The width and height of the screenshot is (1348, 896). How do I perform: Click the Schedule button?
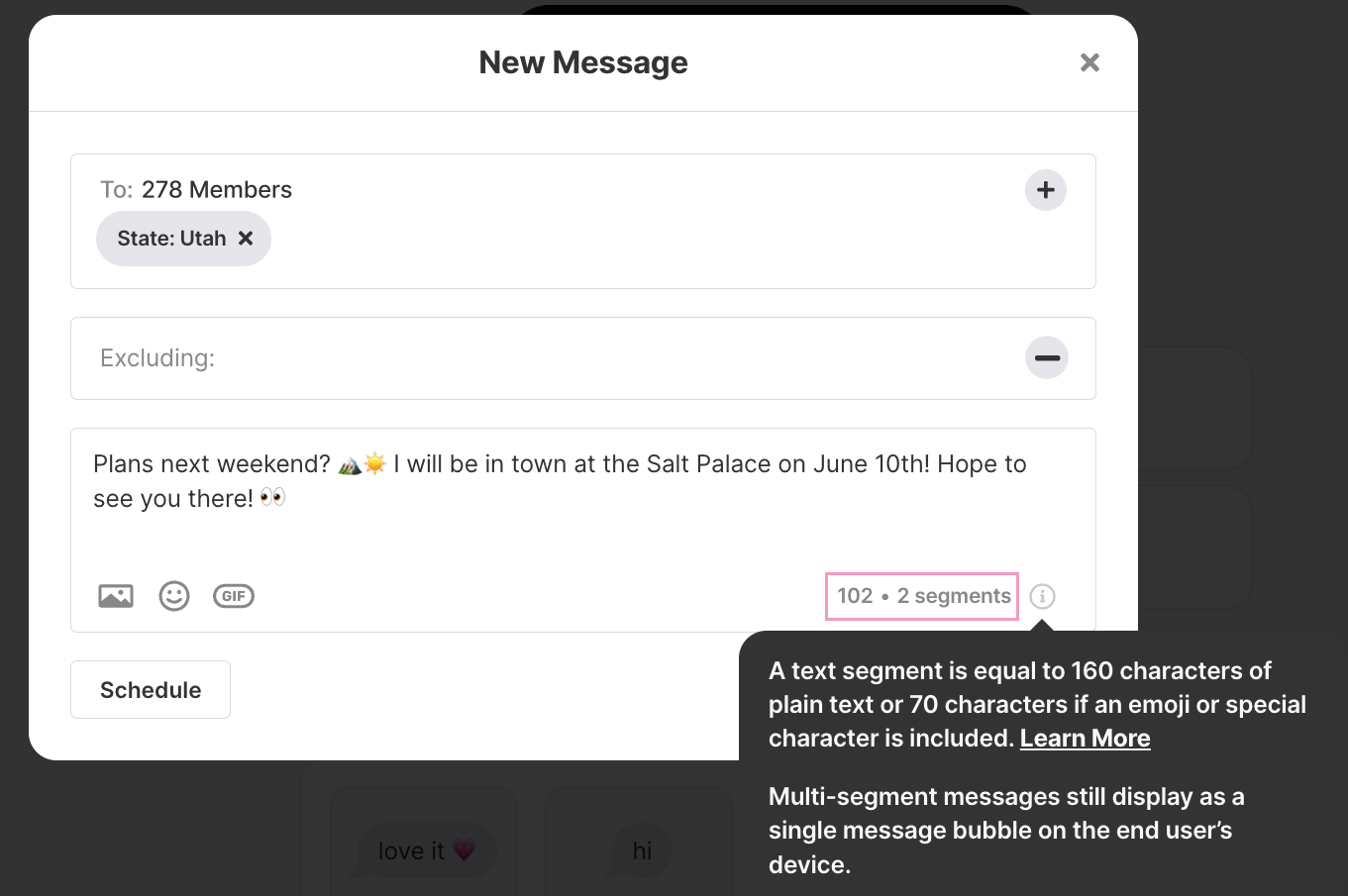click(151, 690)
